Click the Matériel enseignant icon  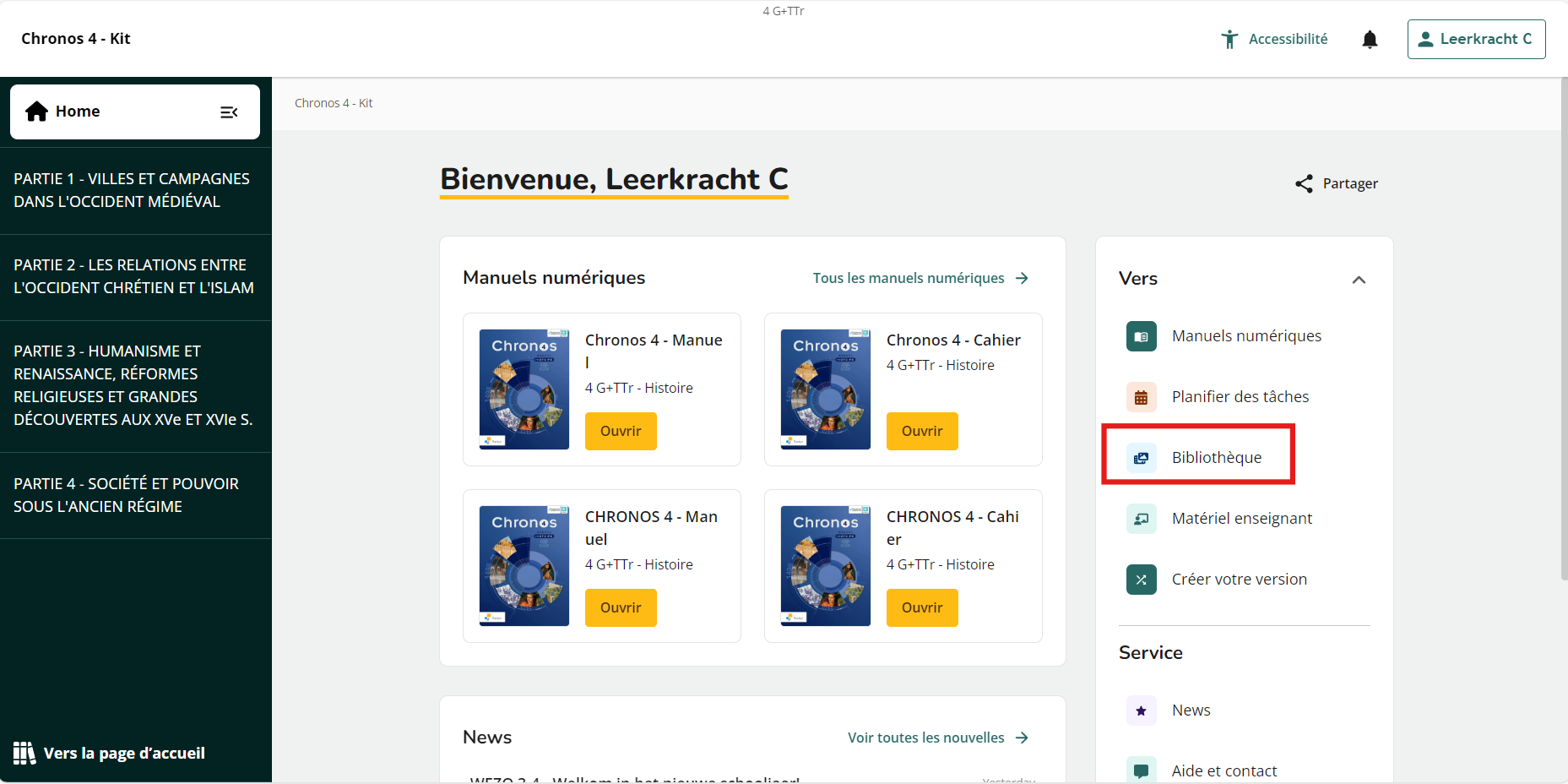[x=1142, y=519]
